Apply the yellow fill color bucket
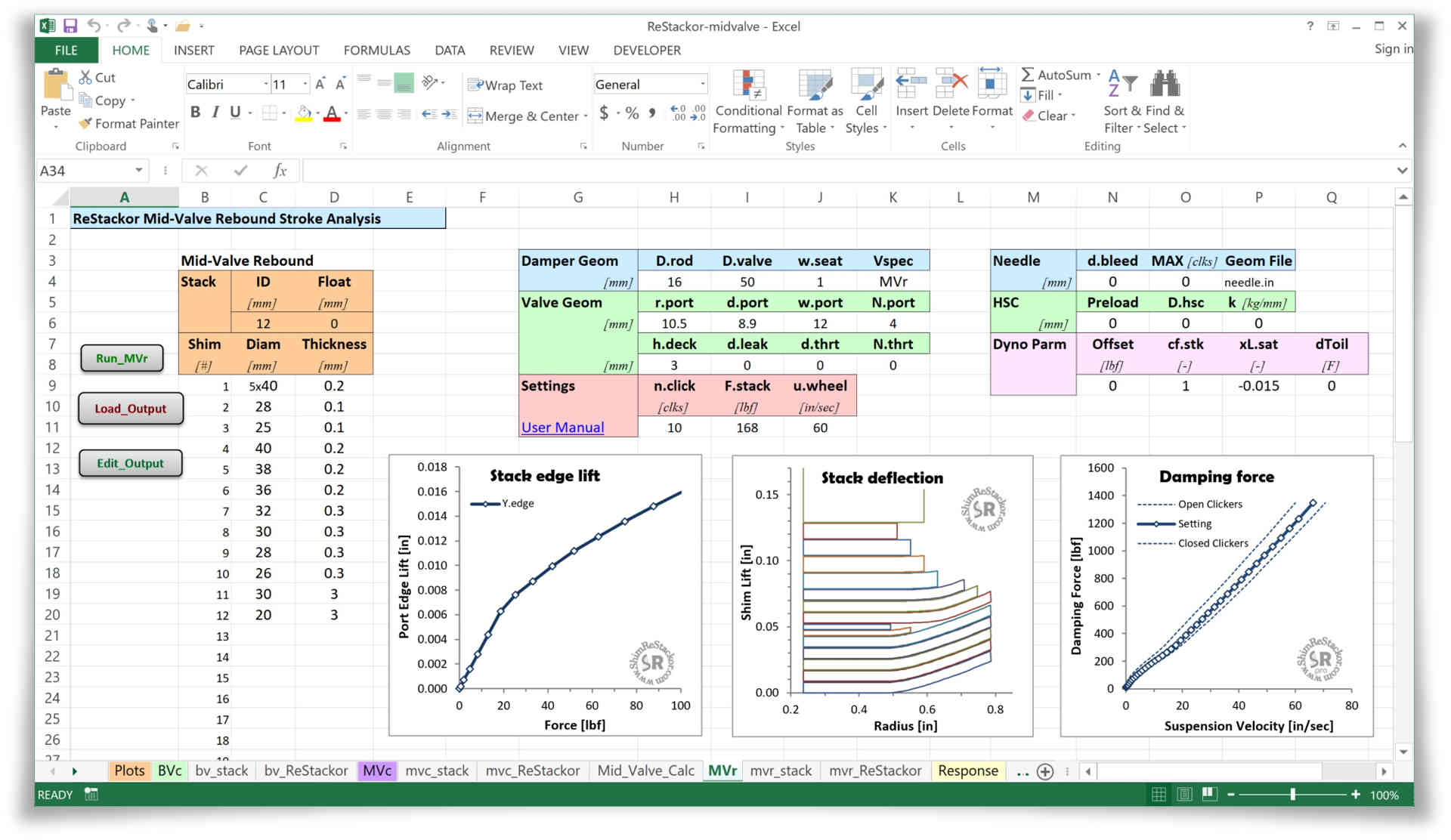The image size is (1451, 840). 304,114
